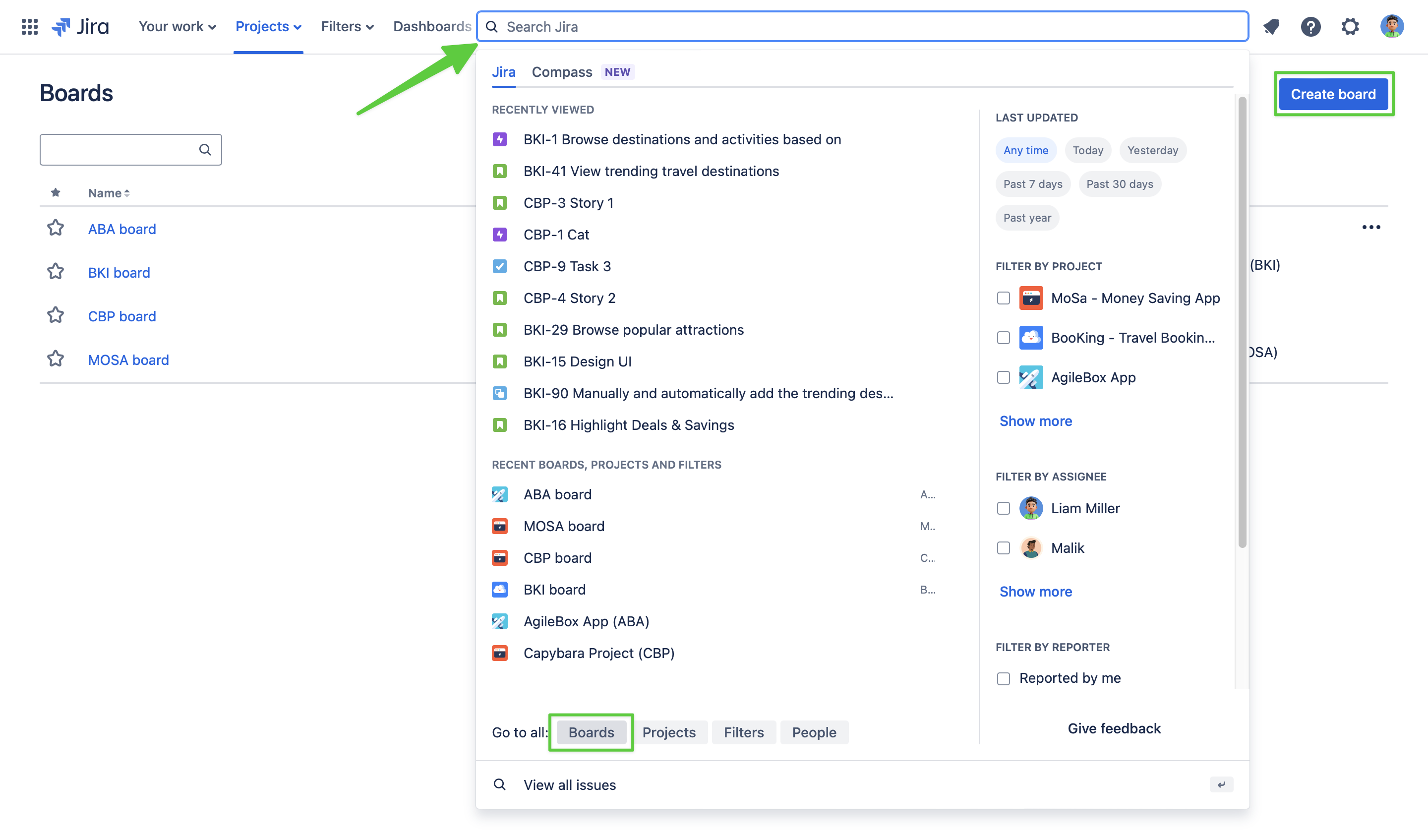Open the app switcher grid icon
1428x840 pixels.
[29, 27]
